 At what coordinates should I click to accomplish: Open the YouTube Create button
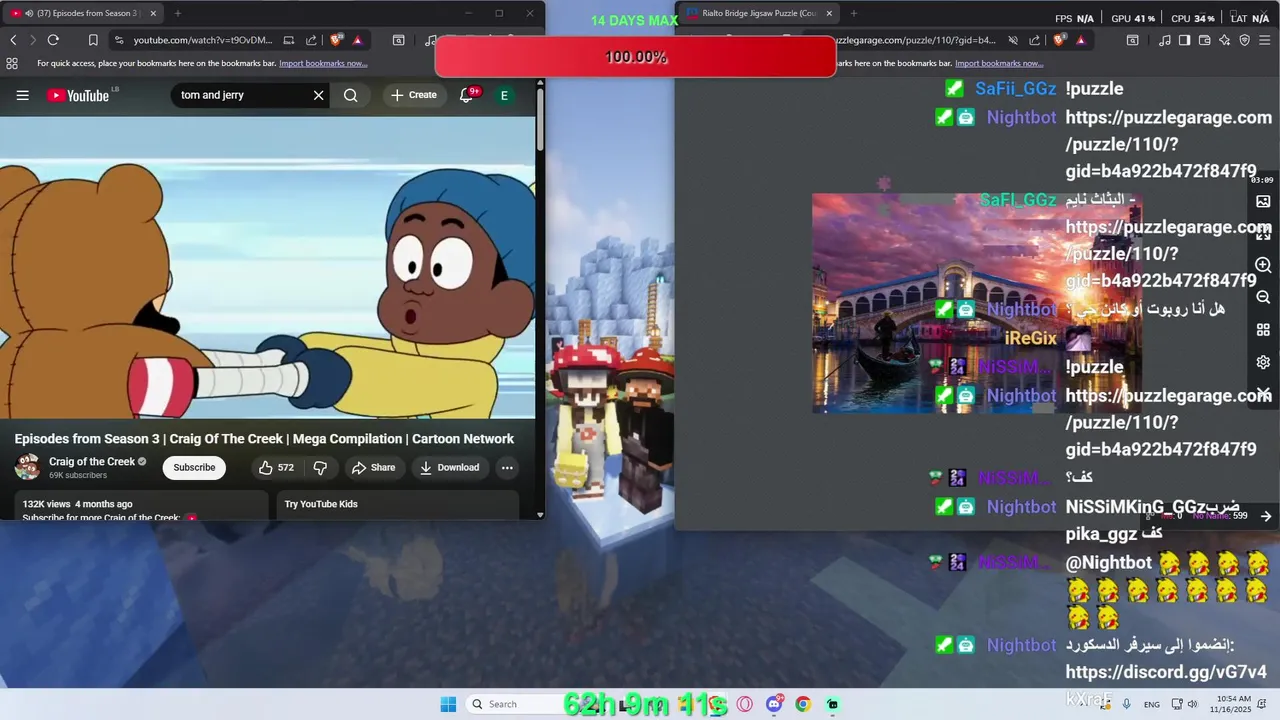414,95
